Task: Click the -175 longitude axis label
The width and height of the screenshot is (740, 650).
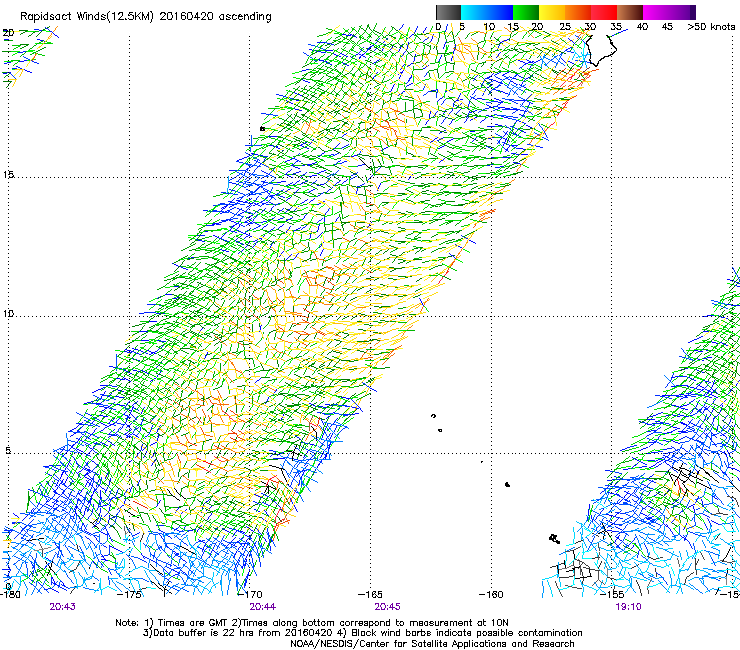Action: 131,594
